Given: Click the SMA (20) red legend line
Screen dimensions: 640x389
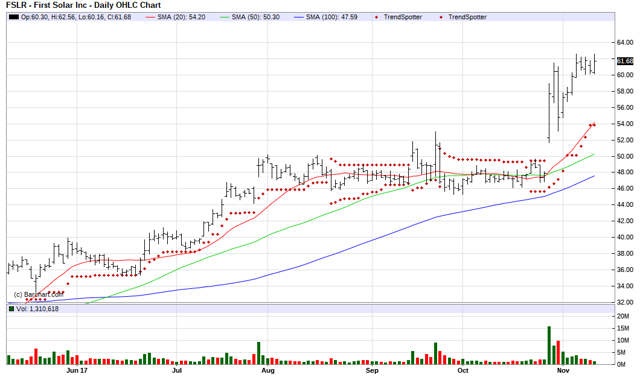Looking at the screenshot, I should [x=151, y=17].
